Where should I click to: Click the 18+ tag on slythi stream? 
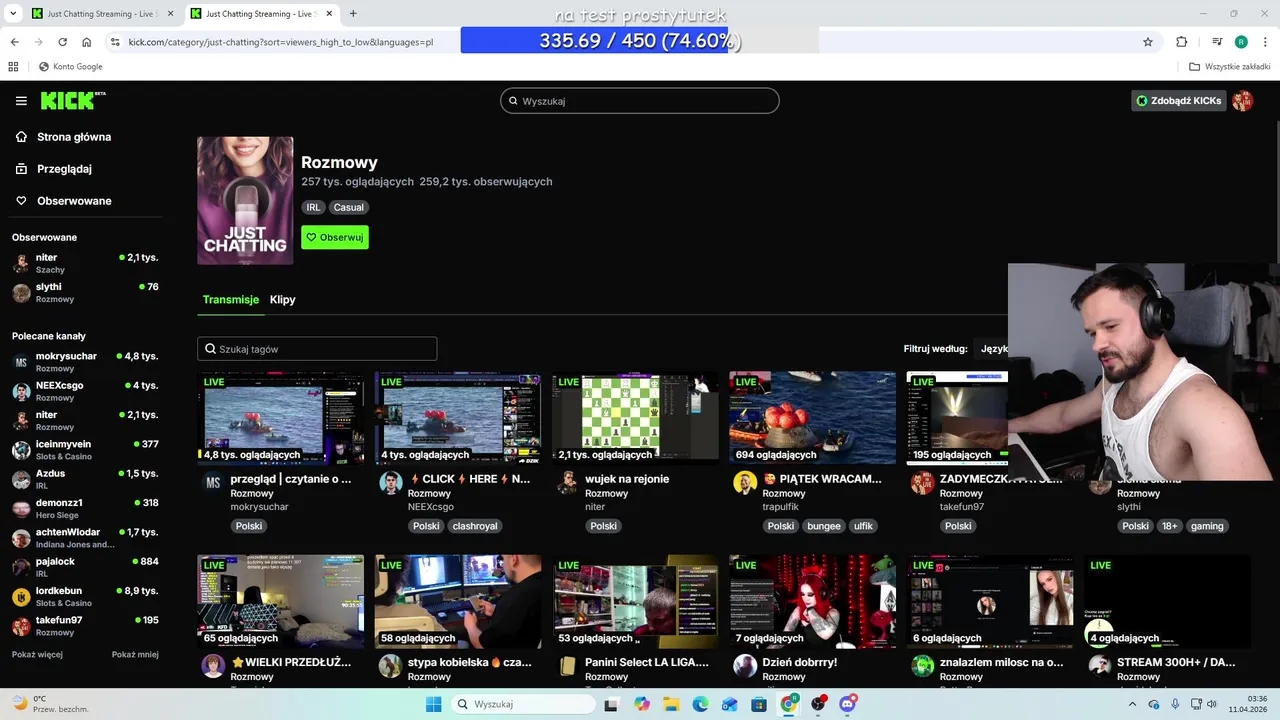click(1169, 526)
